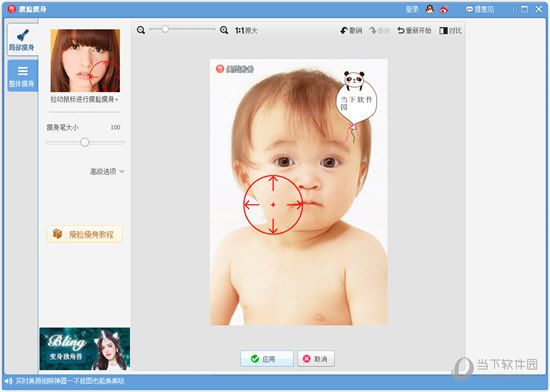550x392 pixels.
Task: Open the Bling advertisement banner
Action: click(85, 349)
